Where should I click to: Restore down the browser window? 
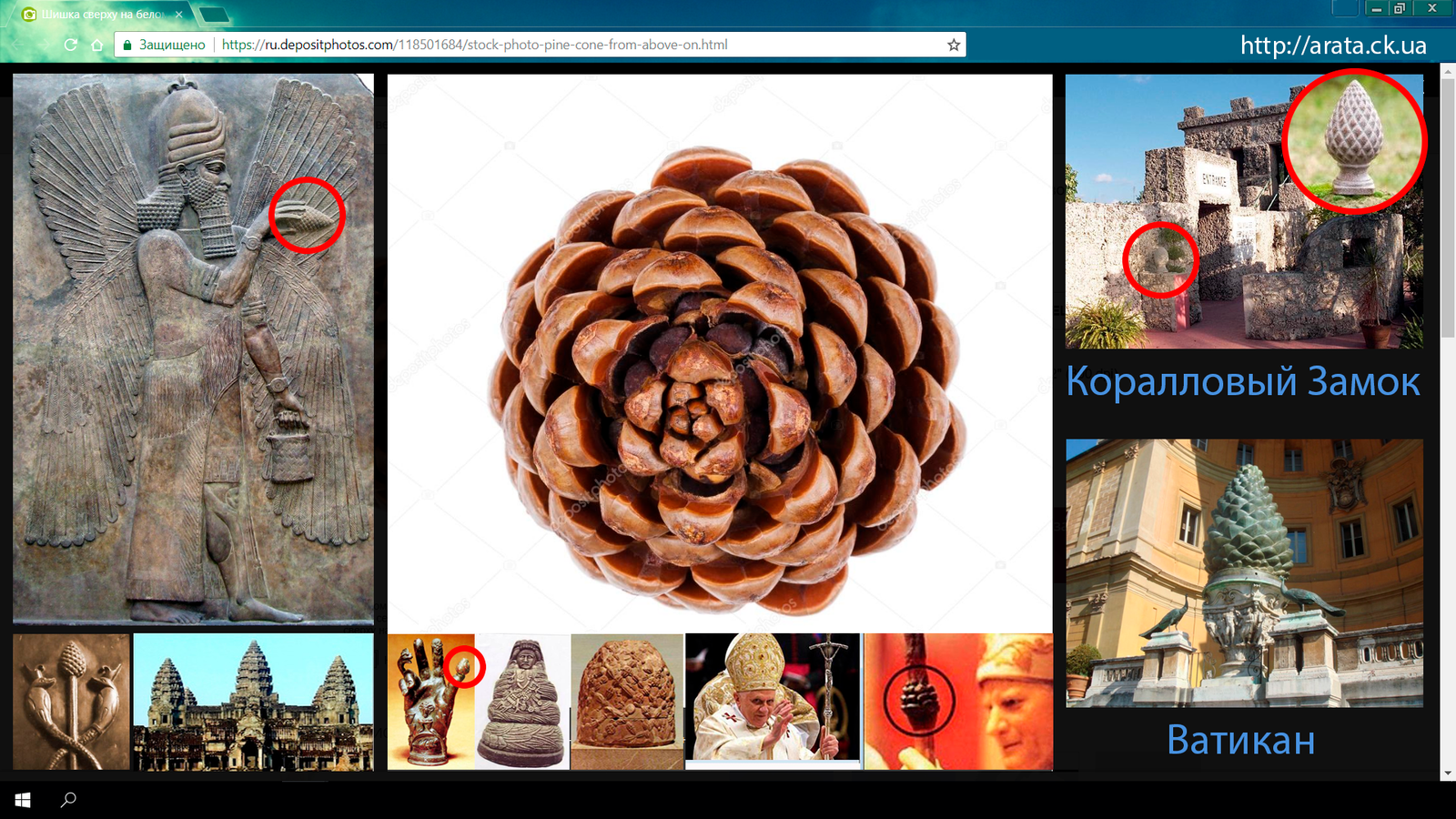click(1400, 8)
